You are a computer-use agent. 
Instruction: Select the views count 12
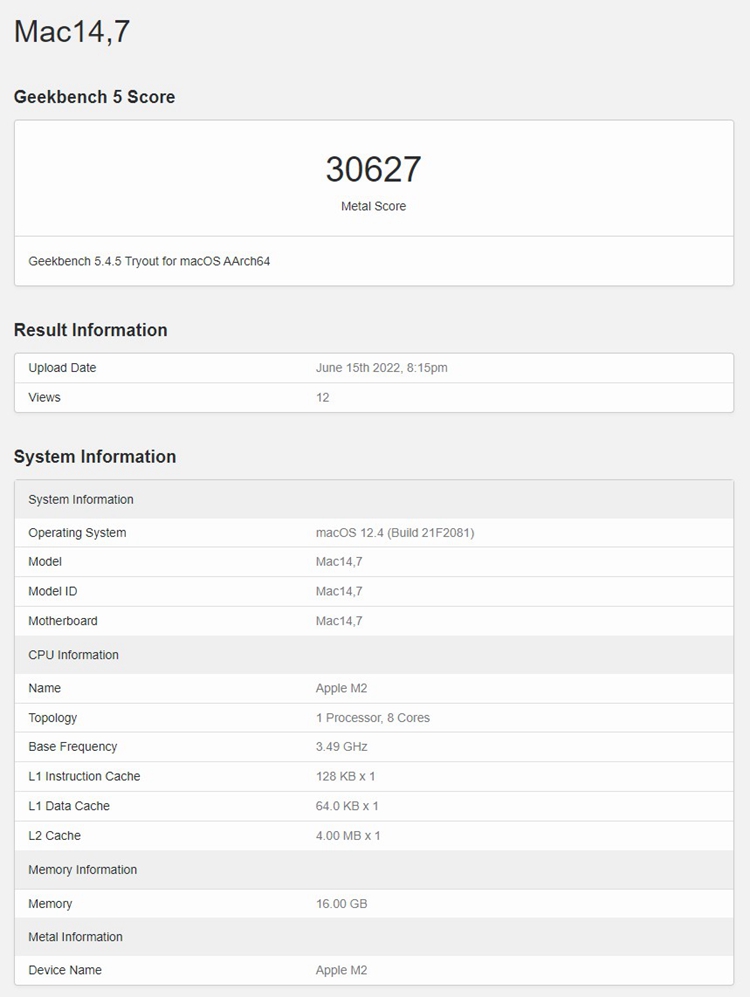click(x=323, y=397)
